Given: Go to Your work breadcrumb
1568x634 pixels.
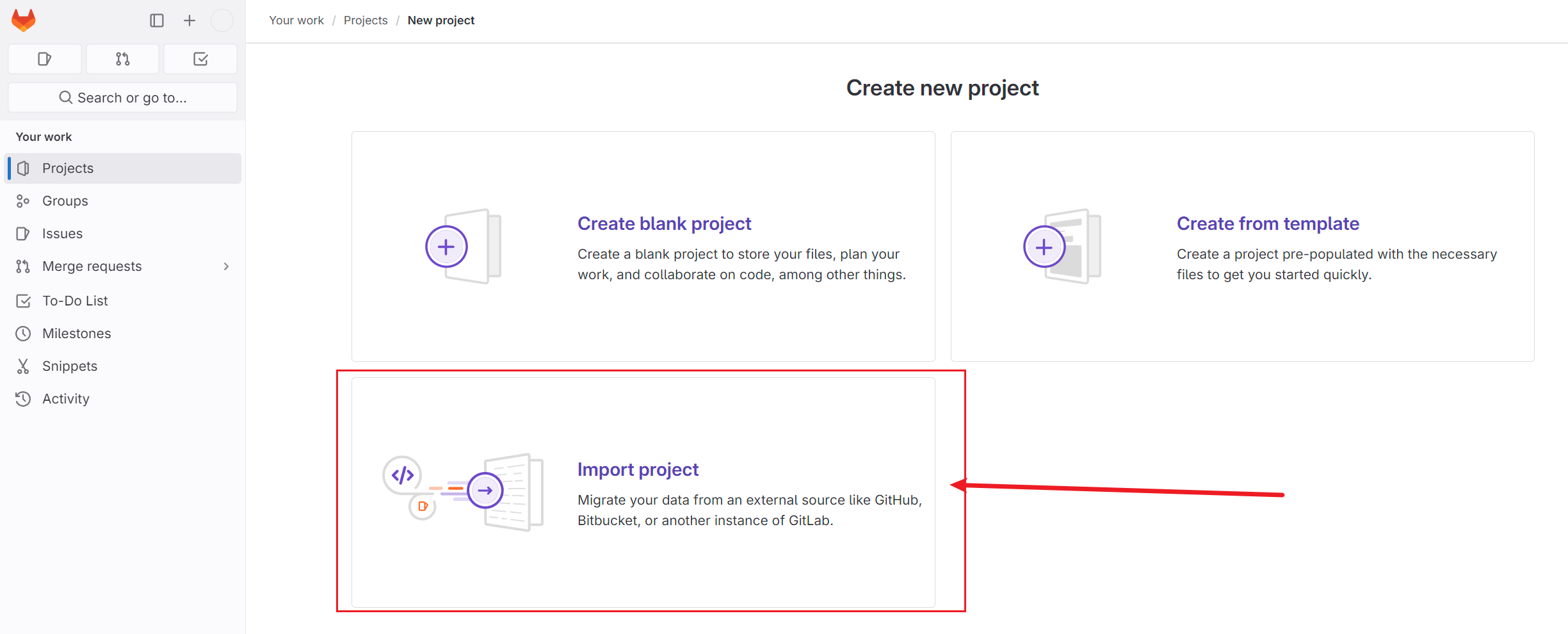Looking at the screenshot, I should click(x=296, y=20).
